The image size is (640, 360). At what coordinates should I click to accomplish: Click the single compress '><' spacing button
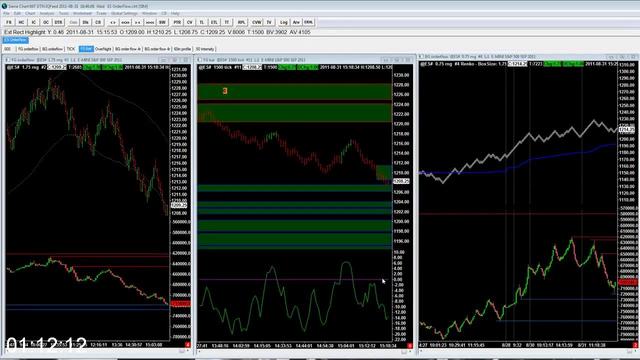pyautogui.click(x=138, y=22)
